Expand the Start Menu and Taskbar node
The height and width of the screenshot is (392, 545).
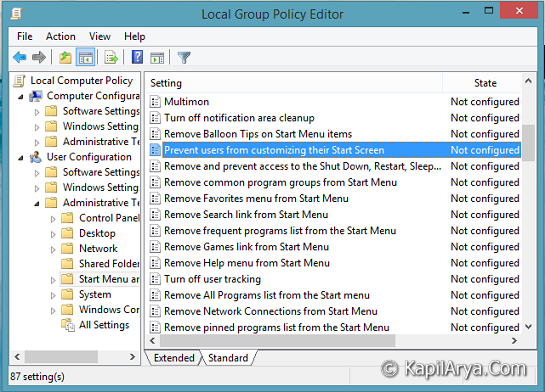(x=53, y=280)
